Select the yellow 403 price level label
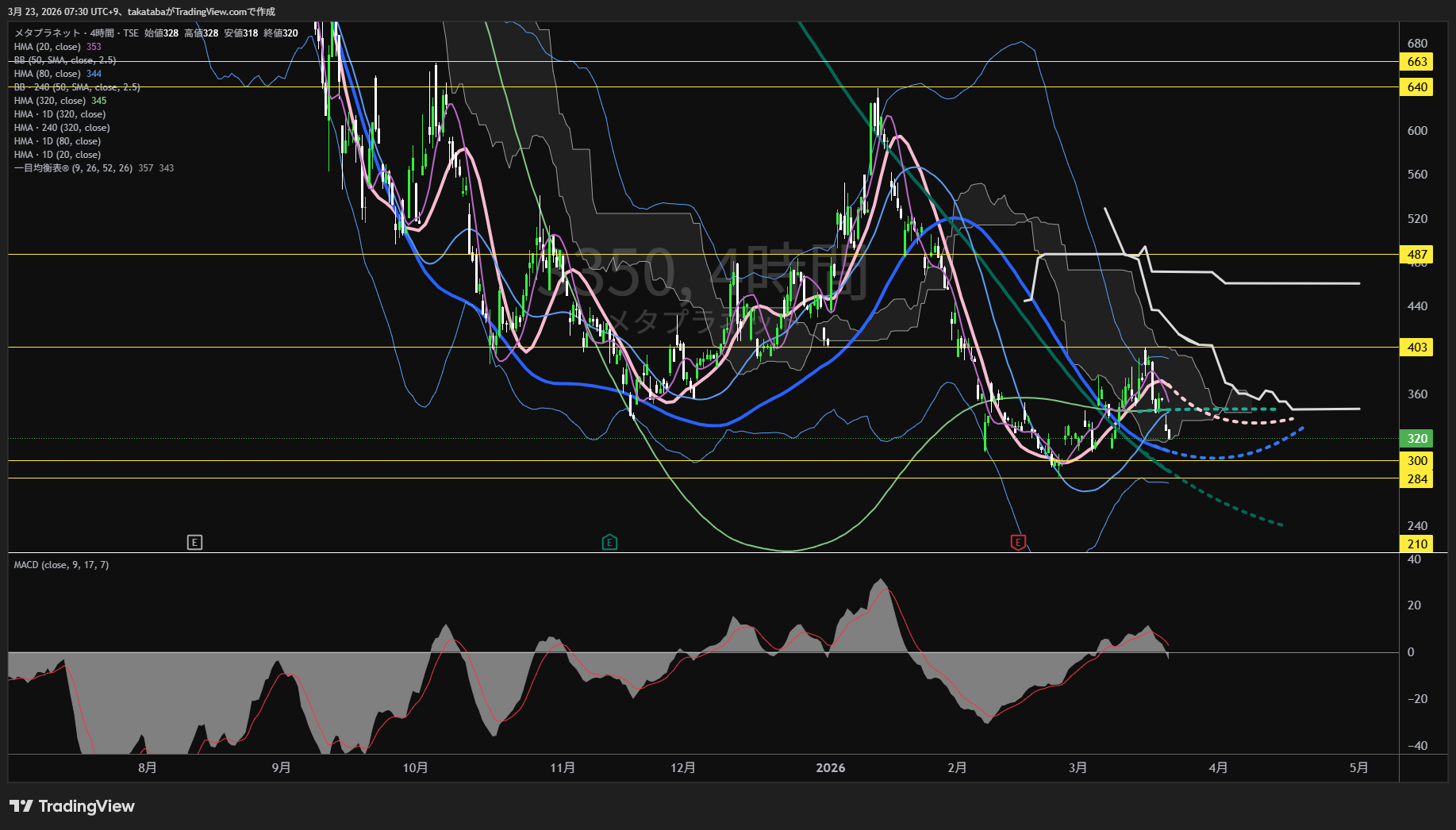The height and width of the screenshot is (830, 1456). click(1417, 348)
